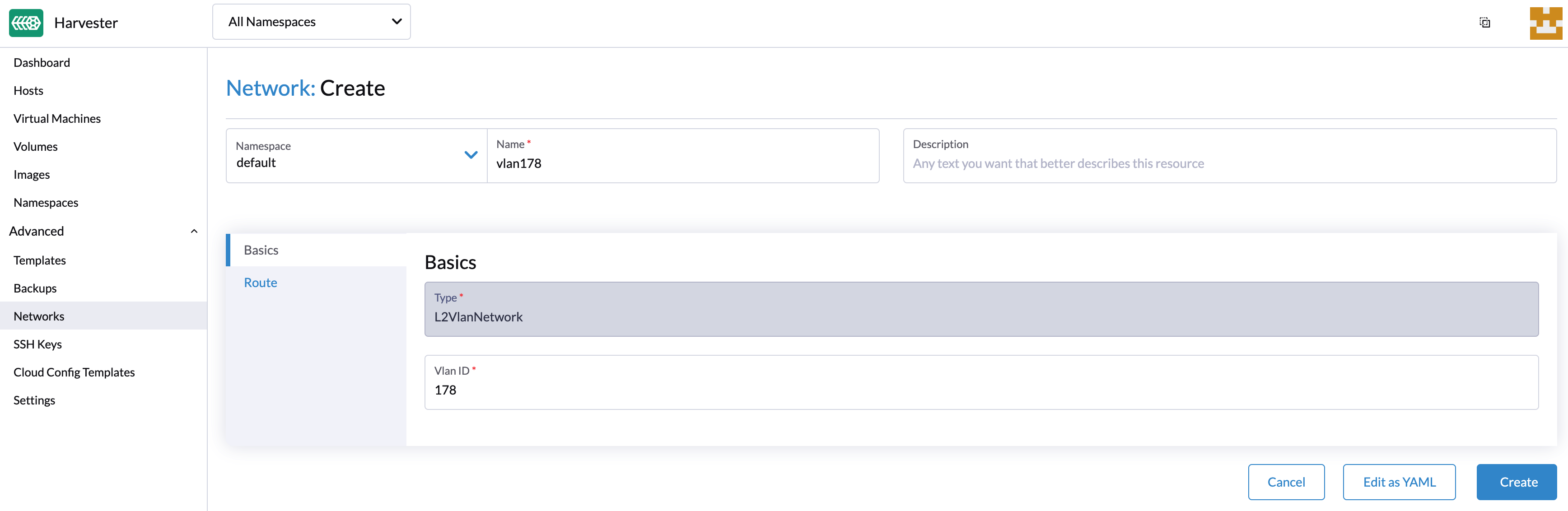The image size is (1568, 511).
Task: Click the restore dialog icon in header
Action: pos(1484,23)
